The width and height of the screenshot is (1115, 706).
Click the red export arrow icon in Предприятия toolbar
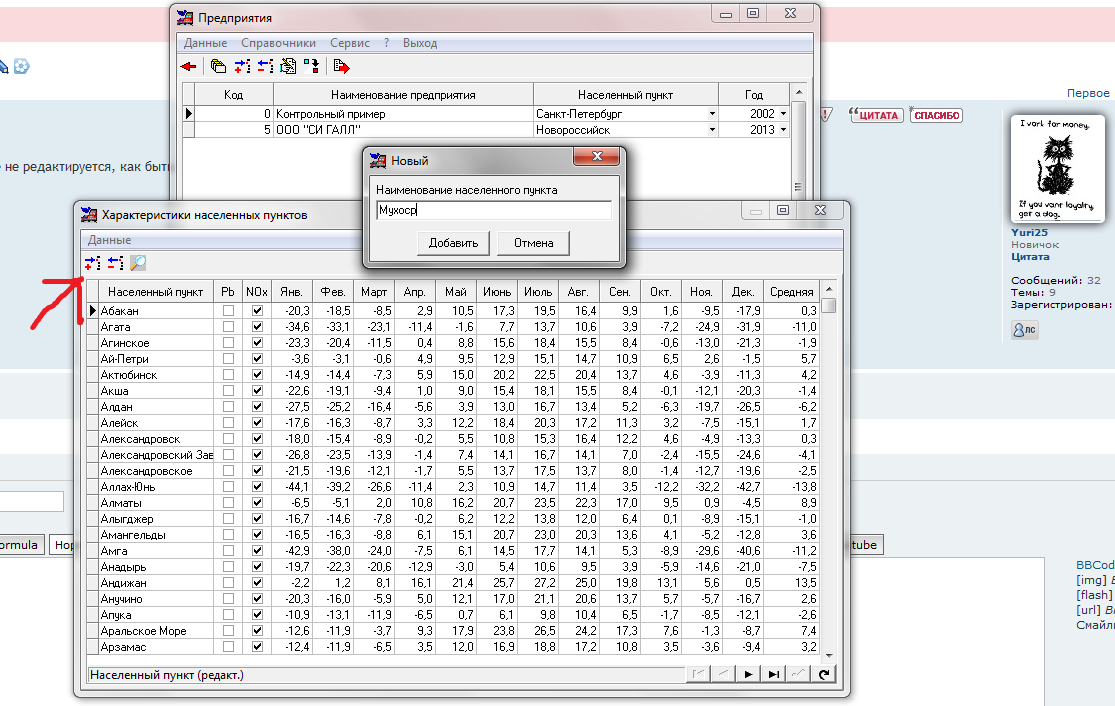pyautogui.click(x=341, y=67)
